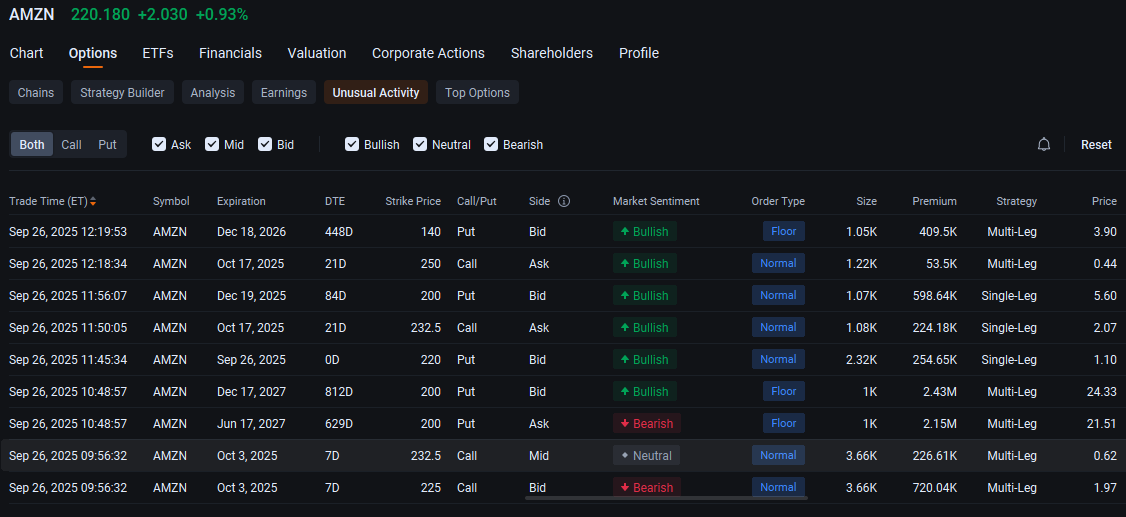Click the Market Sentiment column header

[x=656, y=201]
